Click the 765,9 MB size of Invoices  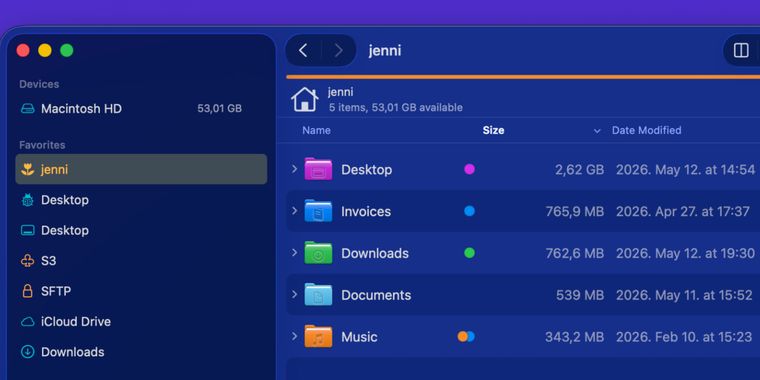tap(575, 211)
